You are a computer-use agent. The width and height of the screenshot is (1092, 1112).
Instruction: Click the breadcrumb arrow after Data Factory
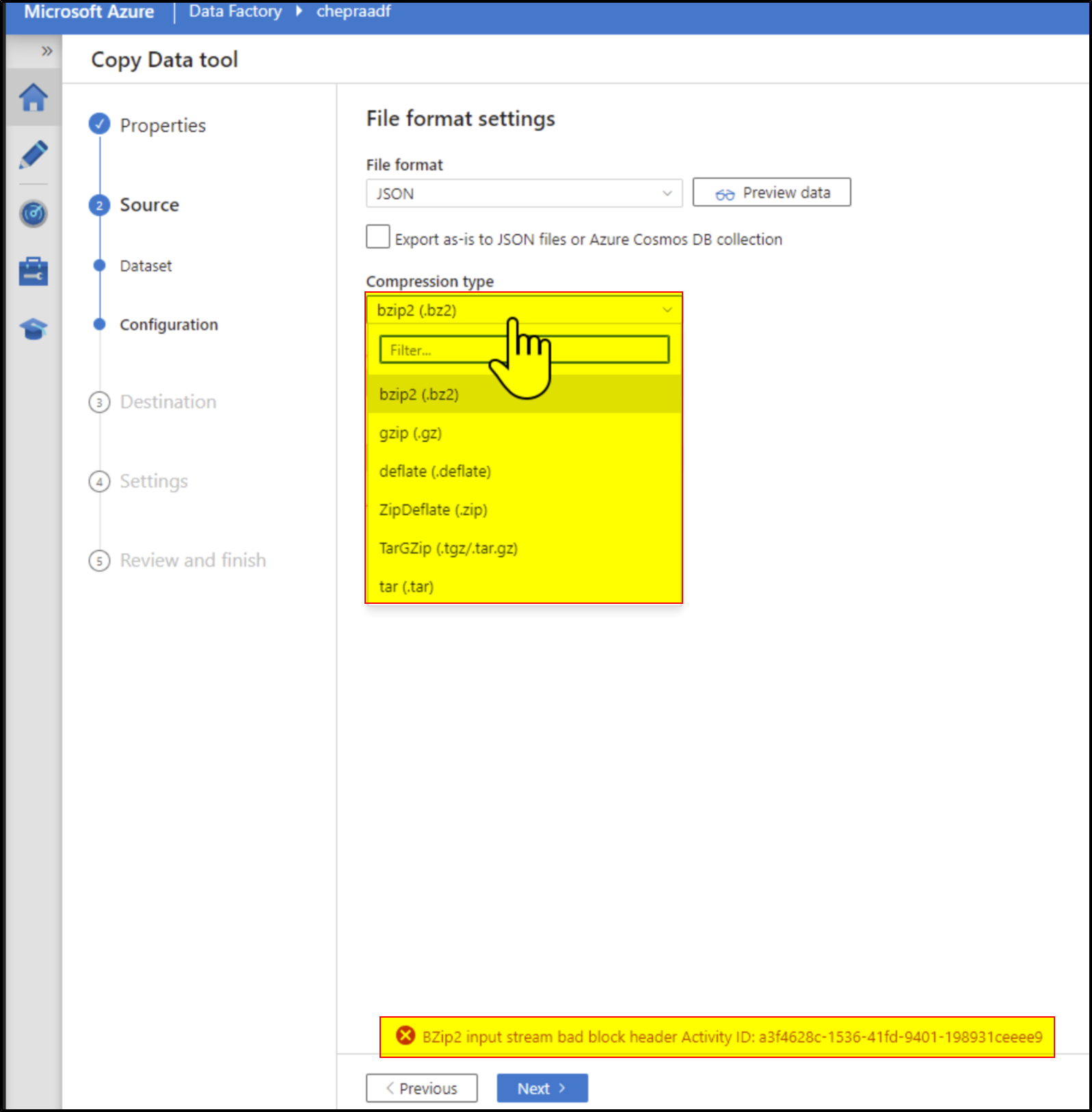[299, 11]
